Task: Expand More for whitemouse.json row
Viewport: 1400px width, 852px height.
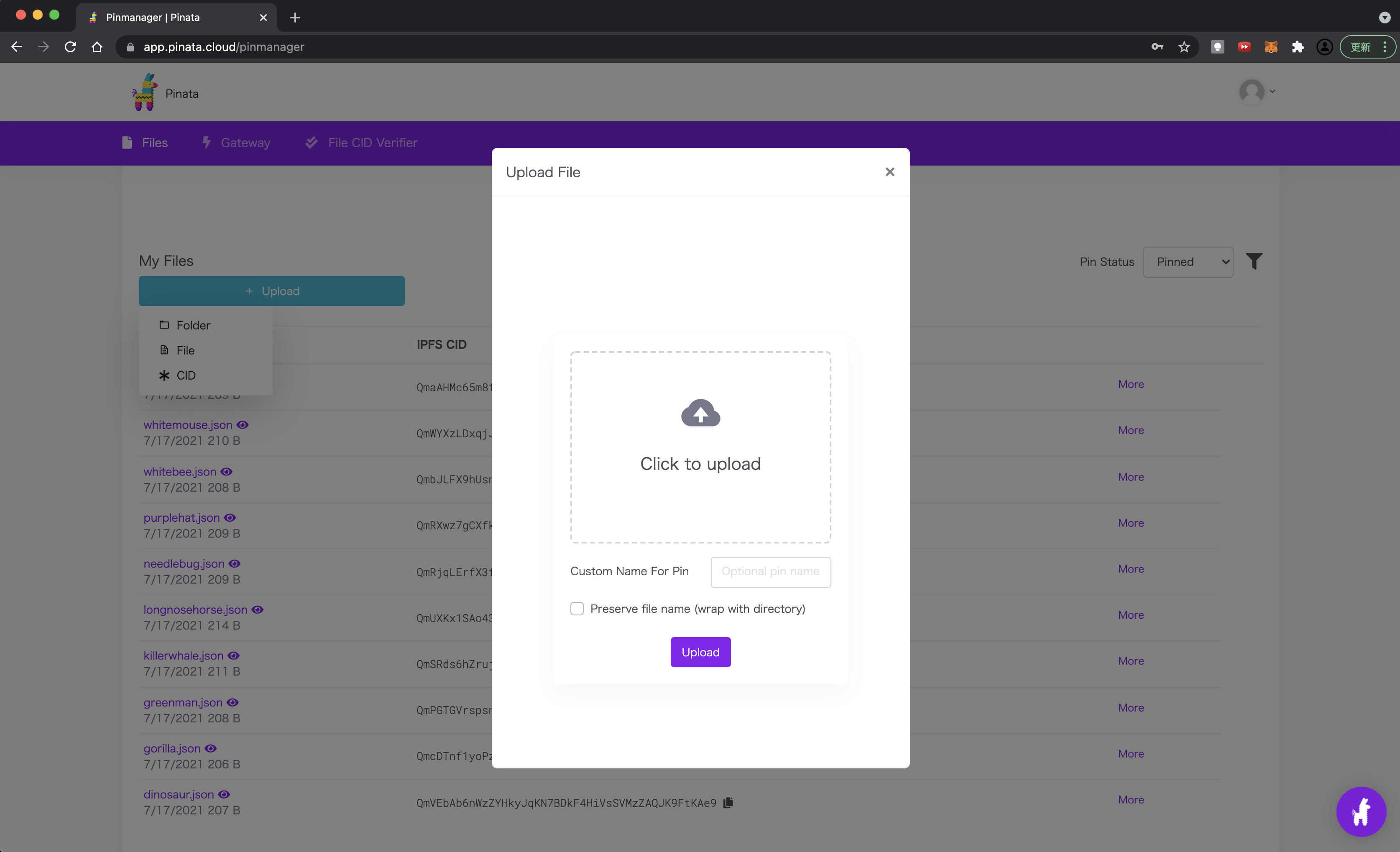Action: [1131, 430]
